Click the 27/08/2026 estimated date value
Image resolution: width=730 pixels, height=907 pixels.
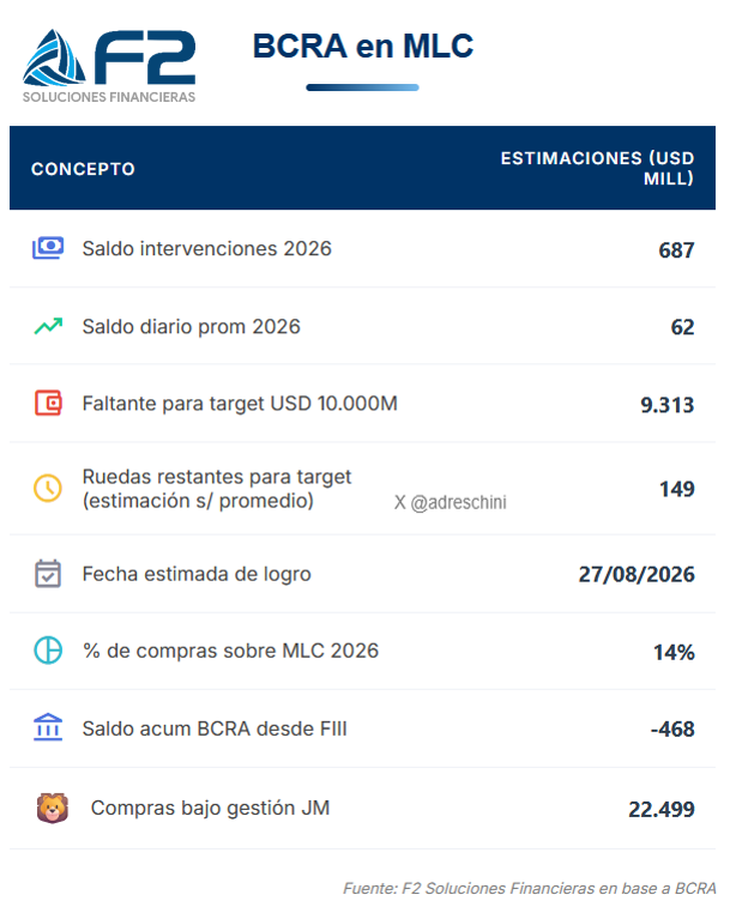click(x=636, y=575)
